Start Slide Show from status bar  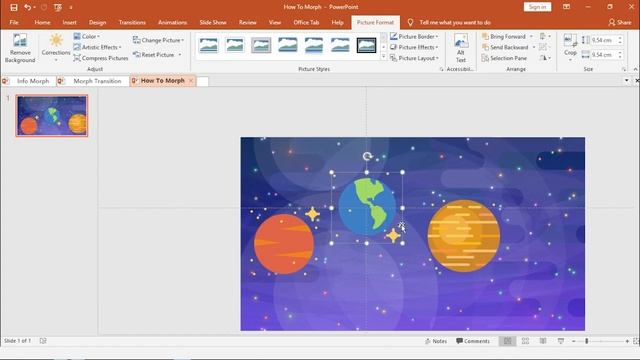pyautogui.click(x=561, y=341)
